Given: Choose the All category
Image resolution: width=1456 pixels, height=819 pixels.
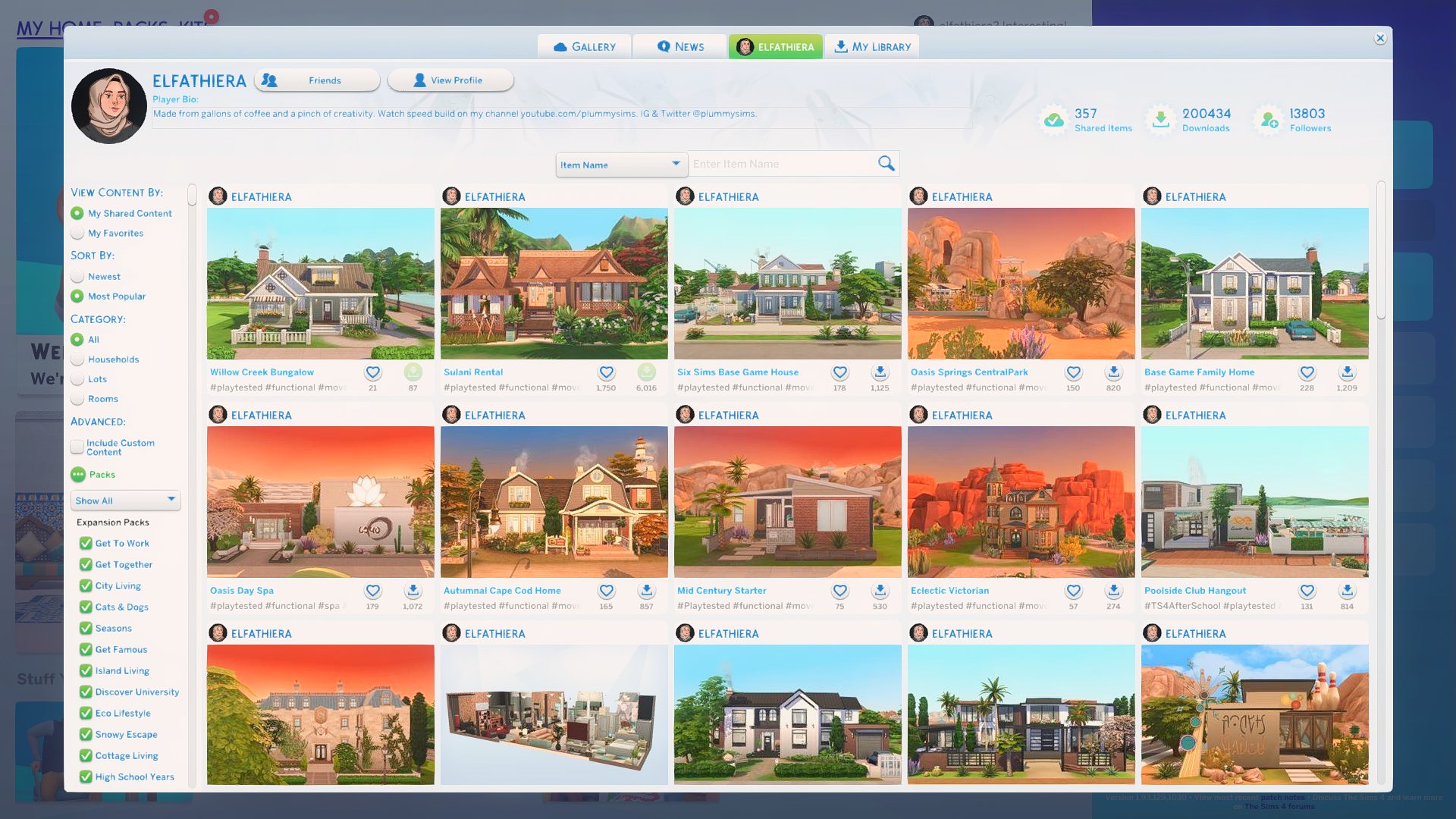Looking at the screenshot, I should [x=77, y=340].
